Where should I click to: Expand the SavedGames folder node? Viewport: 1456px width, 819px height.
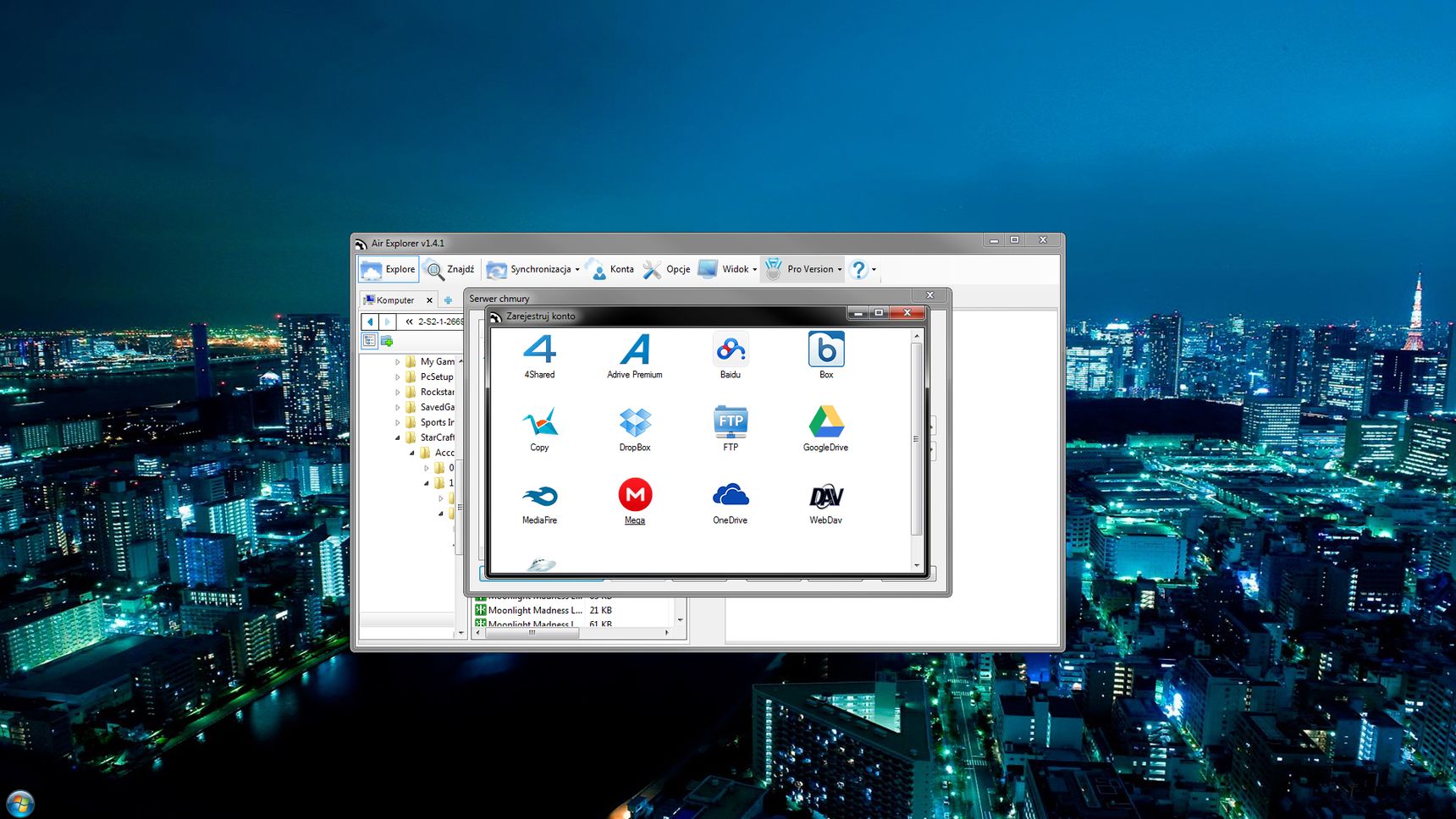pyautogui.click(x=397, y=408)
